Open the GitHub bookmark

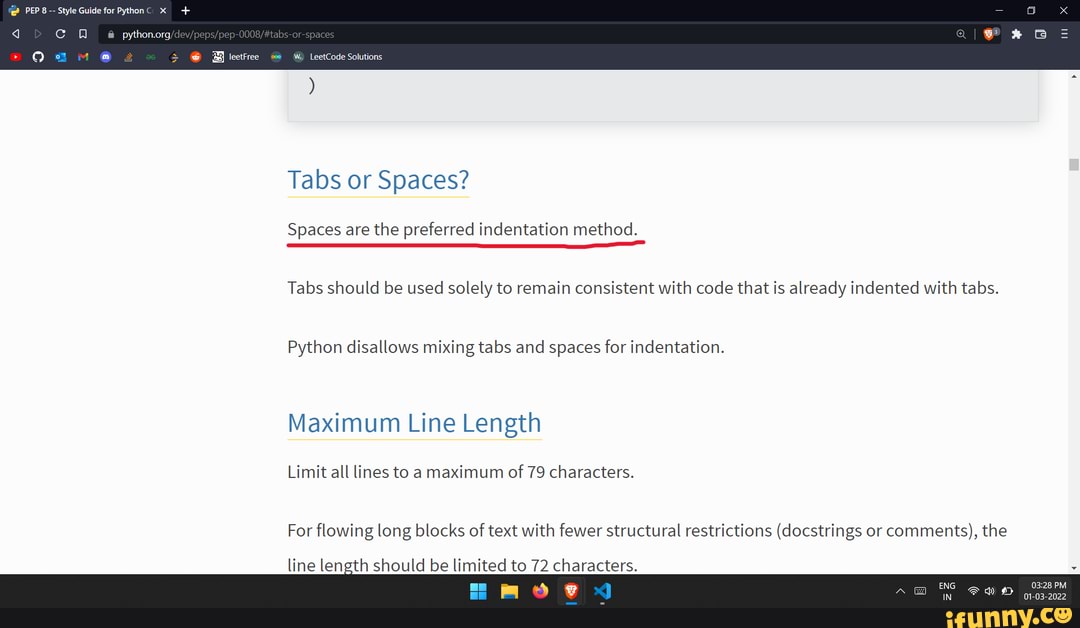coord(38,57)
